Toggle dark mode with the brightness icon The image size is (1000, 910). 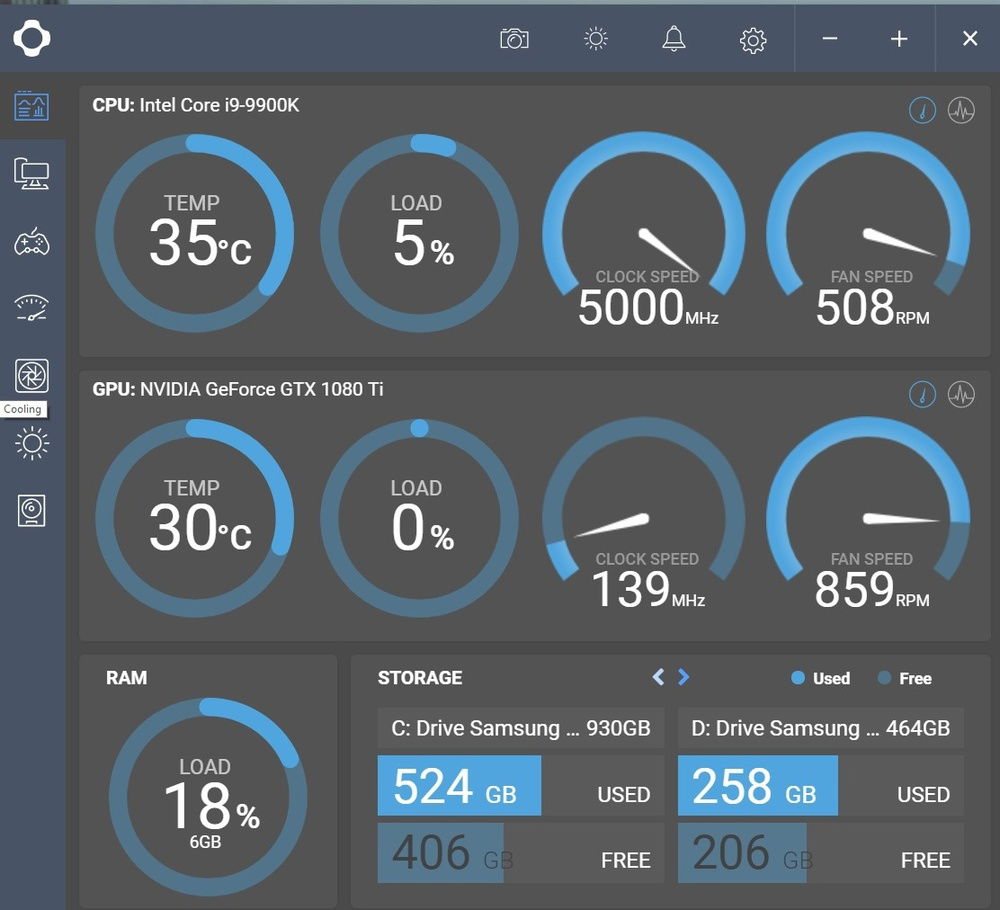(594, 39)
